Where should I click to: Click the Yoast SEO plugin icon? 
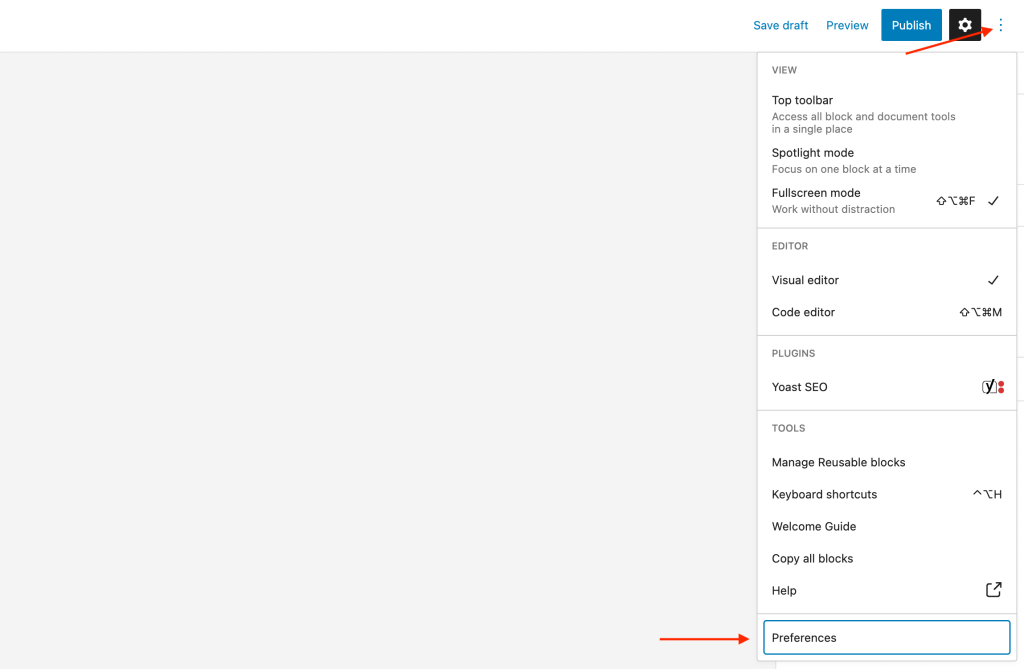point(991,387)
